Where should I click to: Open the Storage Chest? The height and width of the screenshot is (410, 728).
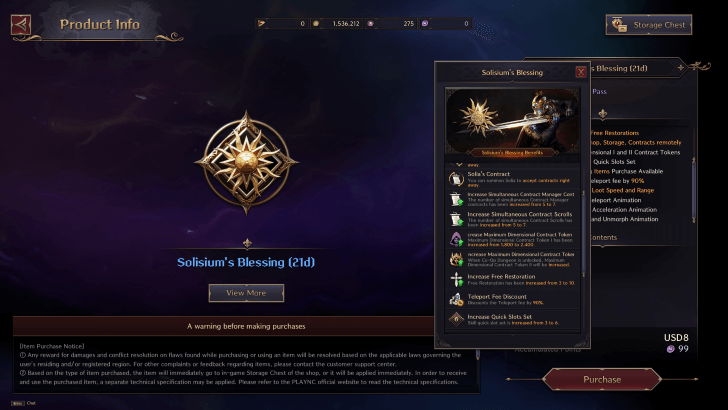point(649,25)
